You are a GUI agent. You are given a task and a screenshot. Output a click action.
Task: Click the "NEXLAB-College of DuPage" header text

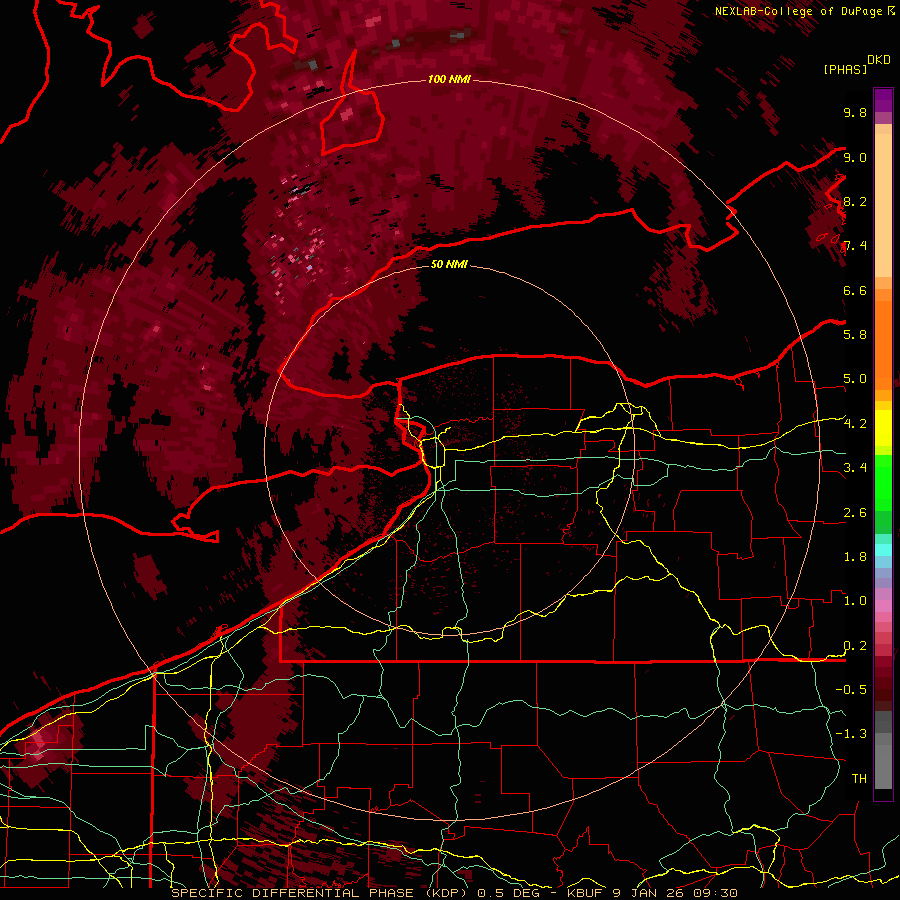coord(800,11)
